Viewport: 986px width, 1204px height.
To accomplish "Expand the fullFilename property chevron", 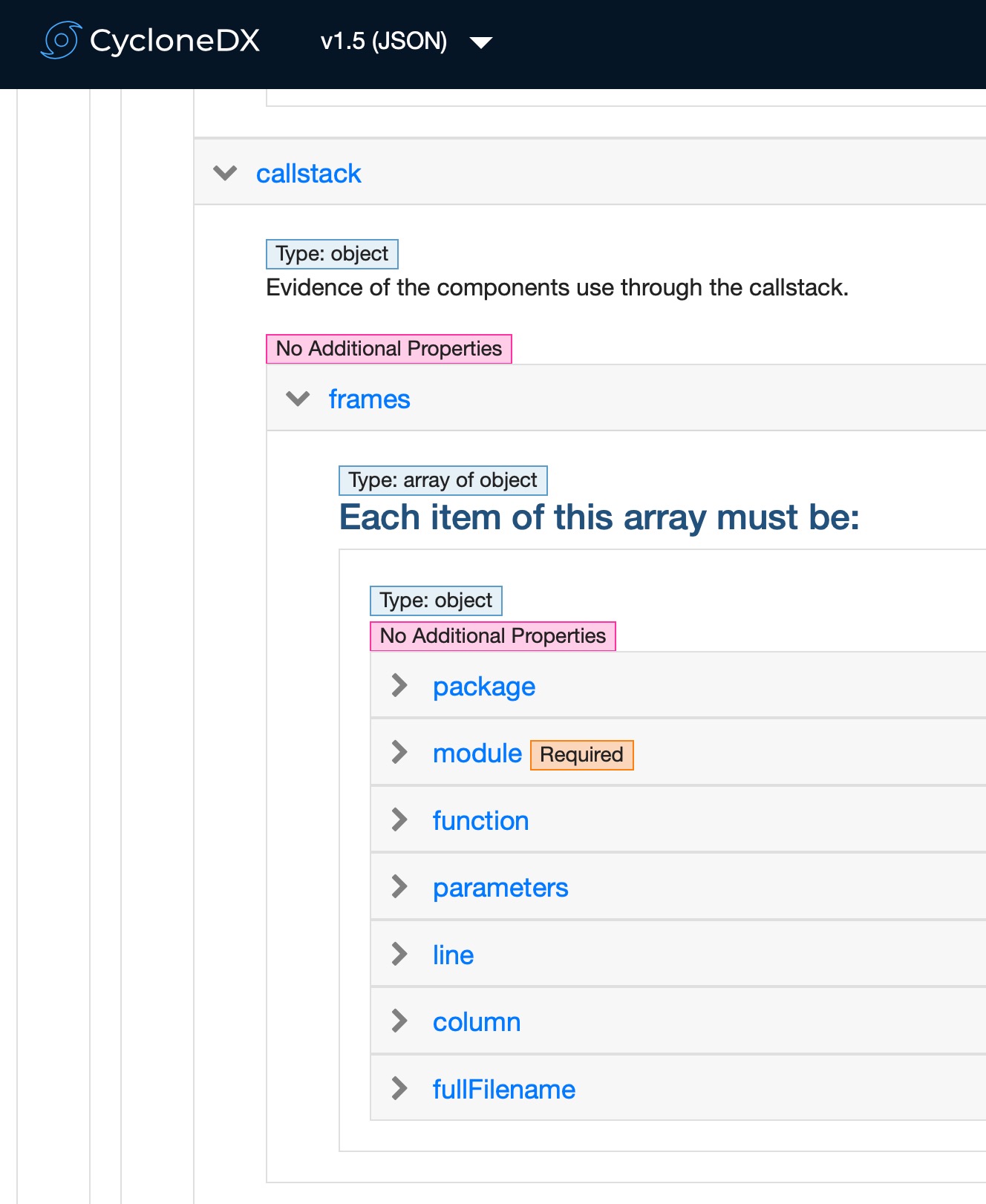I will click(399, 1088).
